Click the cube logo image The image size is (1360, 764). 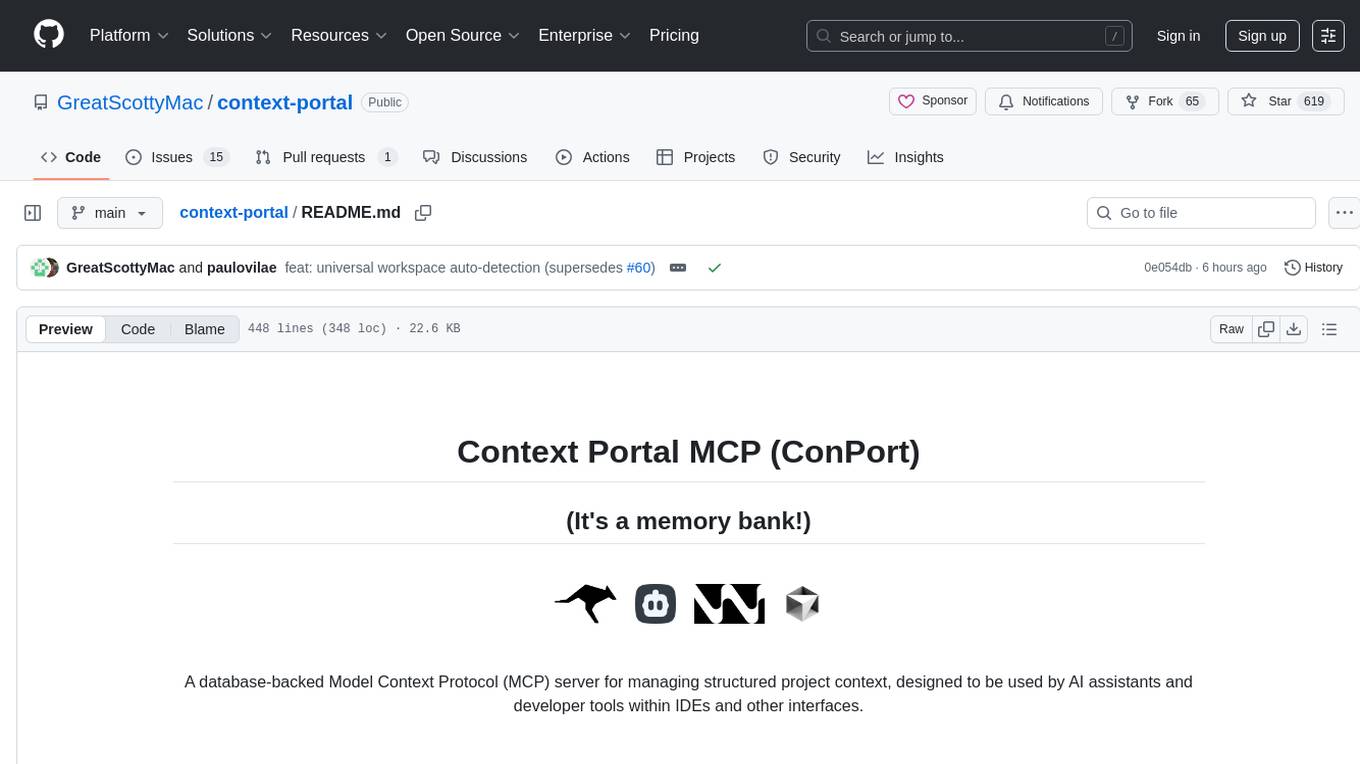(x=802, y=604)
